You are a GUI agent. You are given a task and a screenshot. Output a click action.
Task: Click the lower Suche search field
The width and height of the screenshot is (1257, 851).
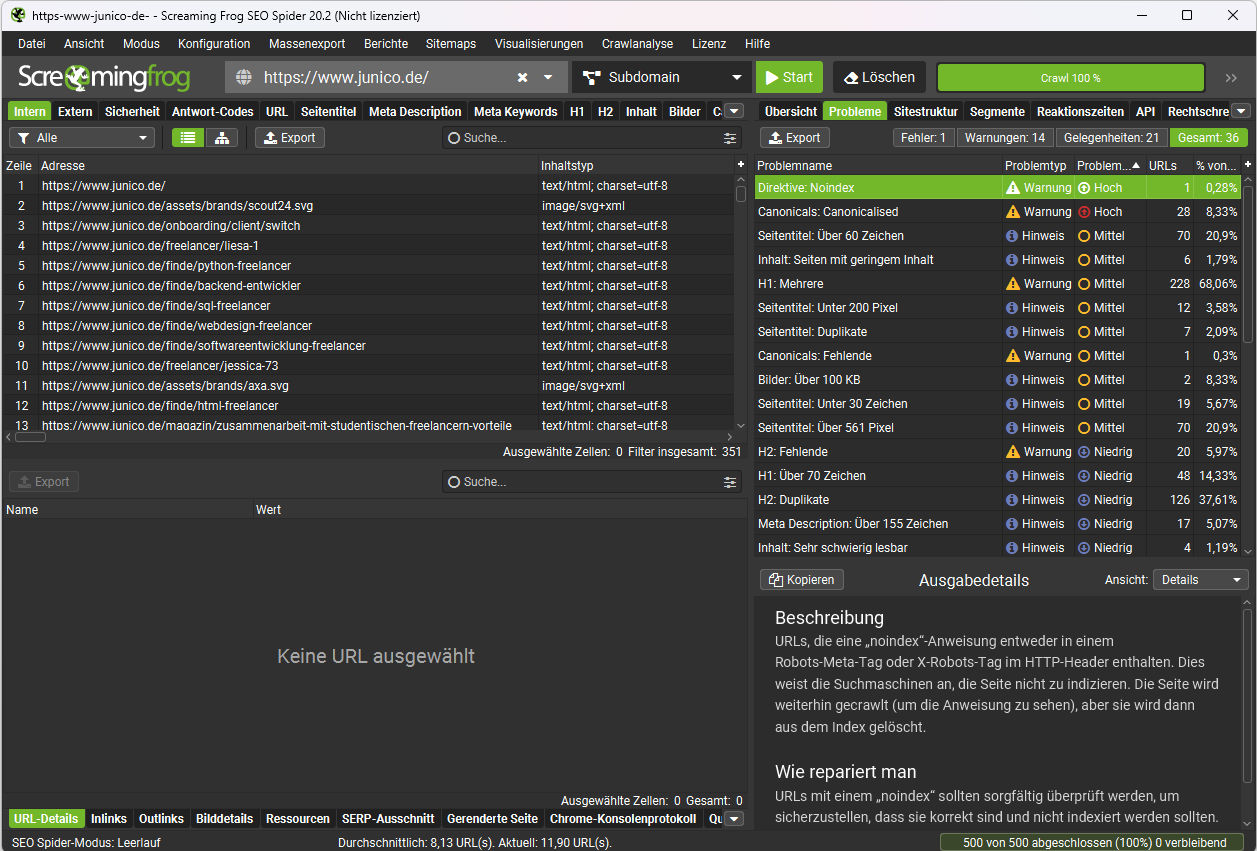click(580, 482)
